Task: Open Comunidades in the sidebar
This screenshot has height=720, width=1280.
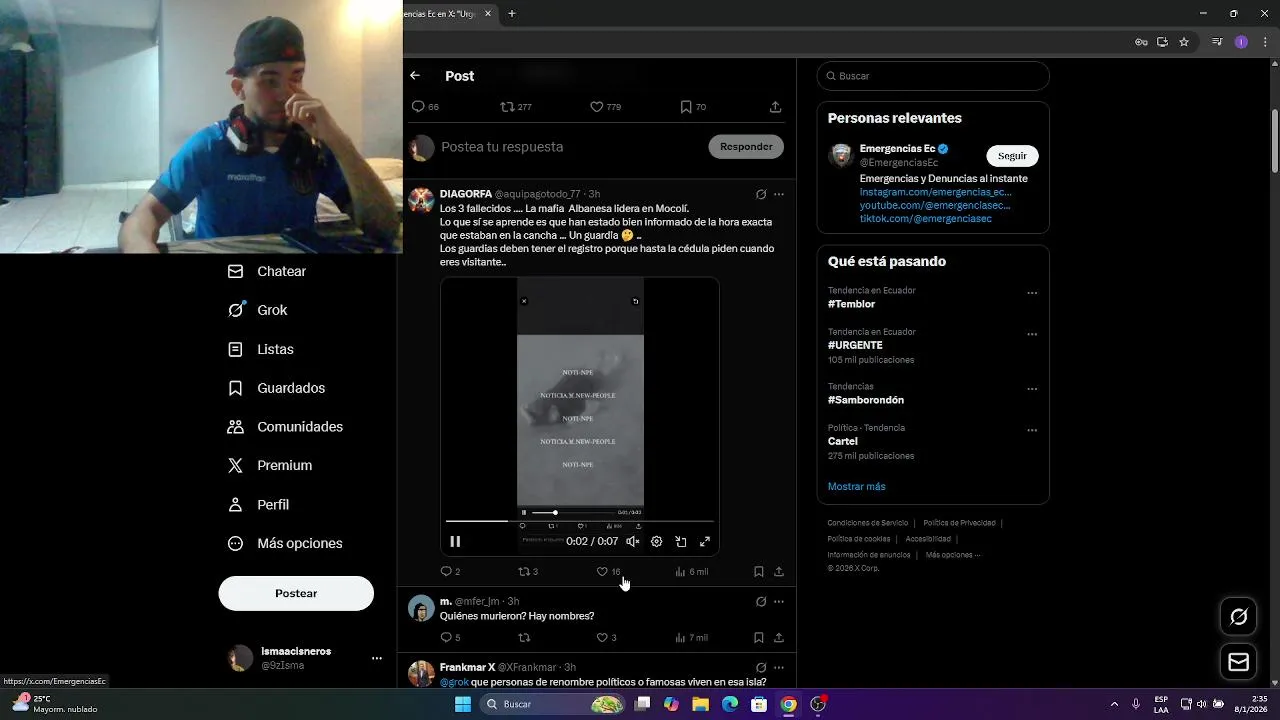Action: pos(286,427)
